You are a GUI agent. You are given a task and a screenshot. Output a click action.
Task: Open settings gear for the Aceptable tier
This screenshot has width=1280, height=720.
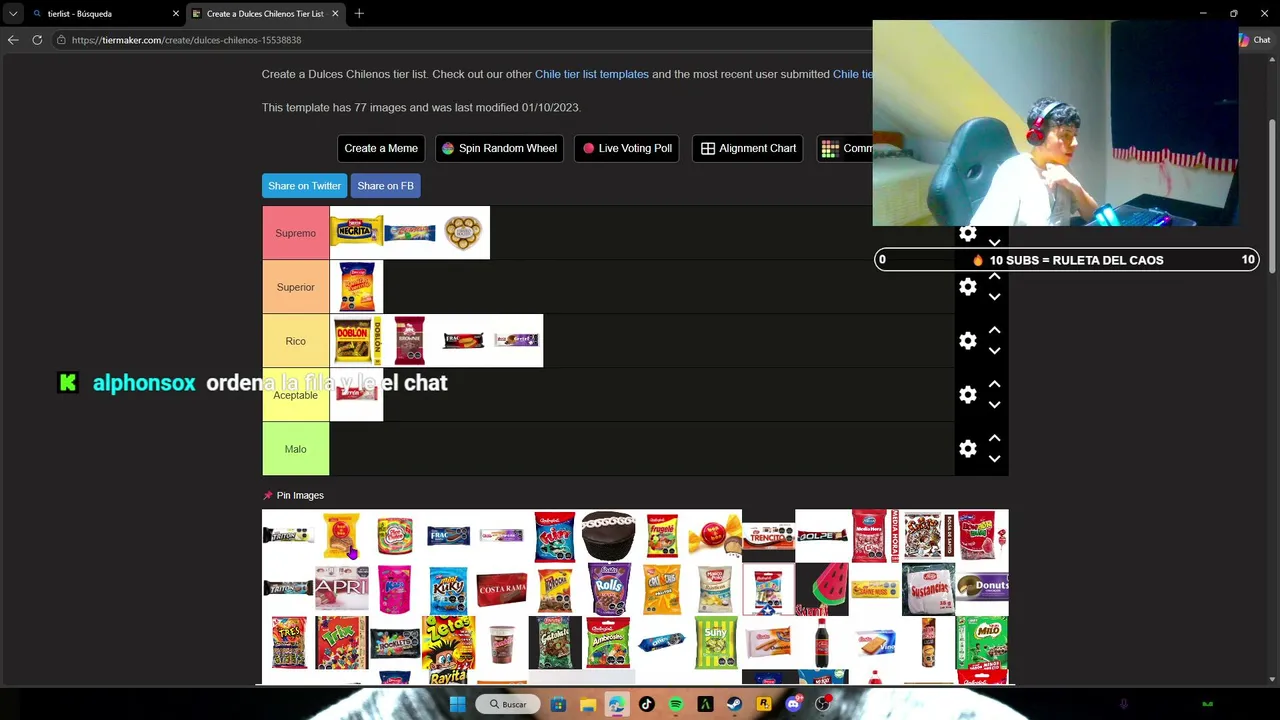(967, 395)
